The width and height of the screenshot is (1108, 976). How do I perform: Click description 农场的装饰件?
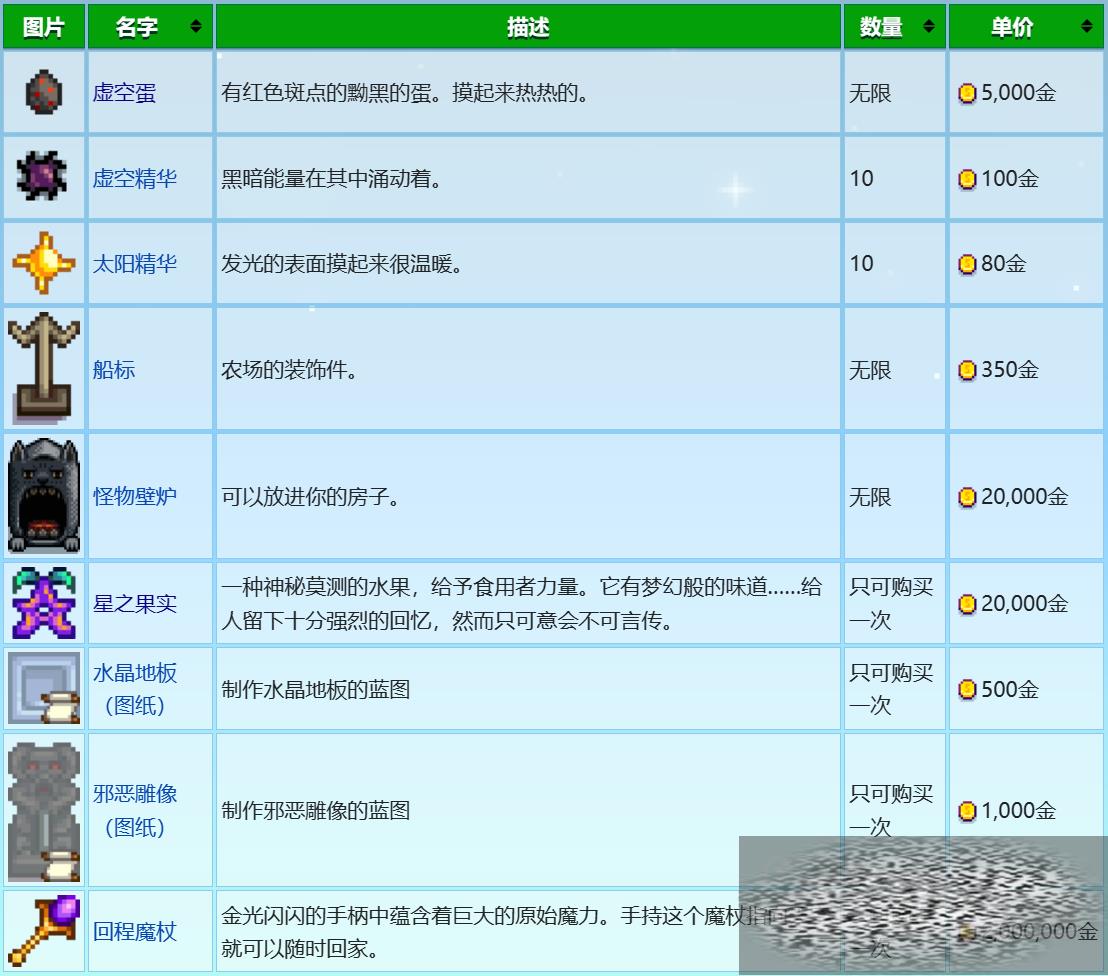pyautogui.click(x=289, y=370)
